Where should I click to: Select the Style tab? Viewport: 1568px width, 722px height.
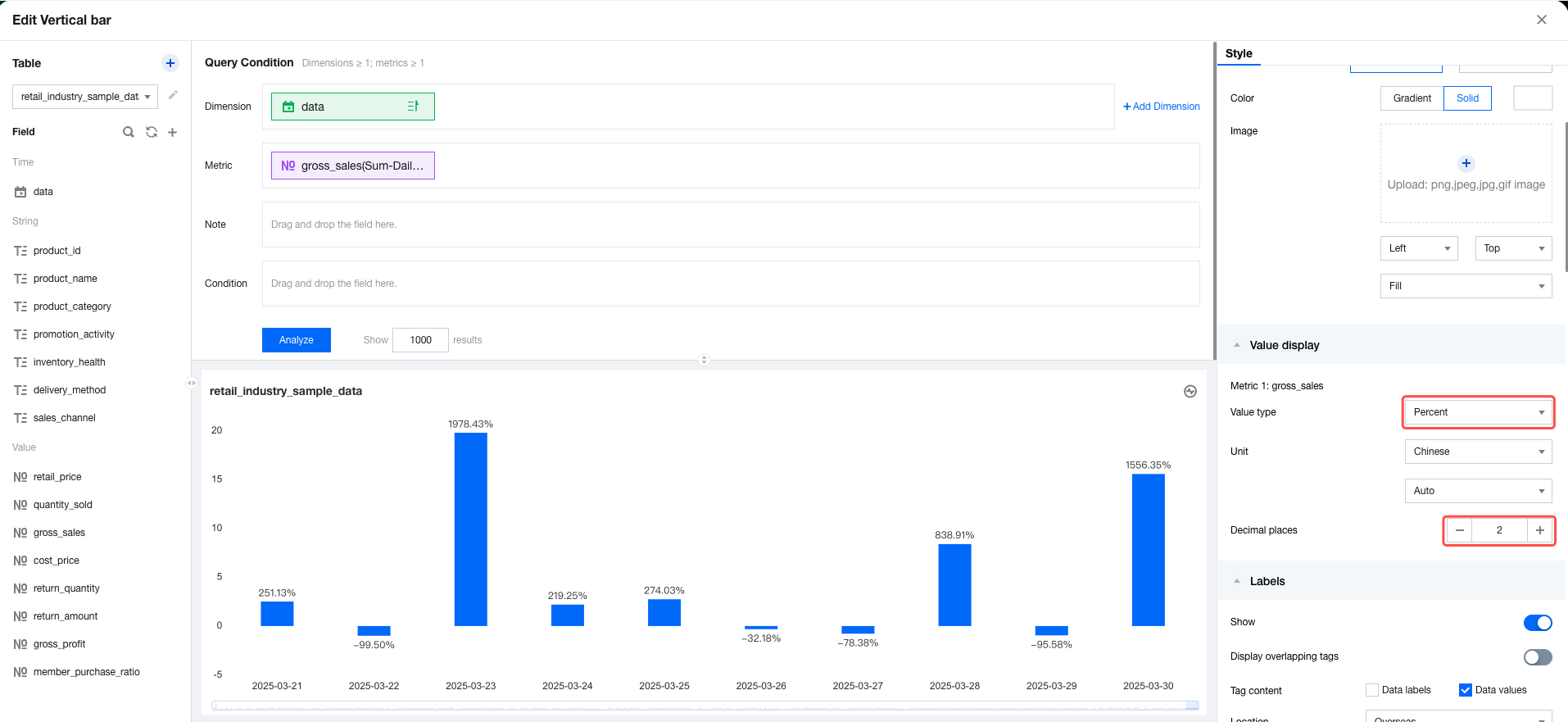pyautogui.click(x=1239, y=53)
